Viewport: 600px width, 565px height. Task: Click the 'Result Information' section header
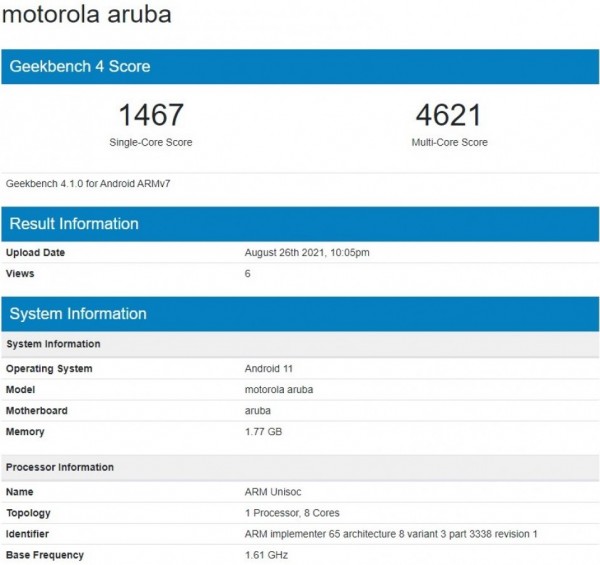coord(300,224)
